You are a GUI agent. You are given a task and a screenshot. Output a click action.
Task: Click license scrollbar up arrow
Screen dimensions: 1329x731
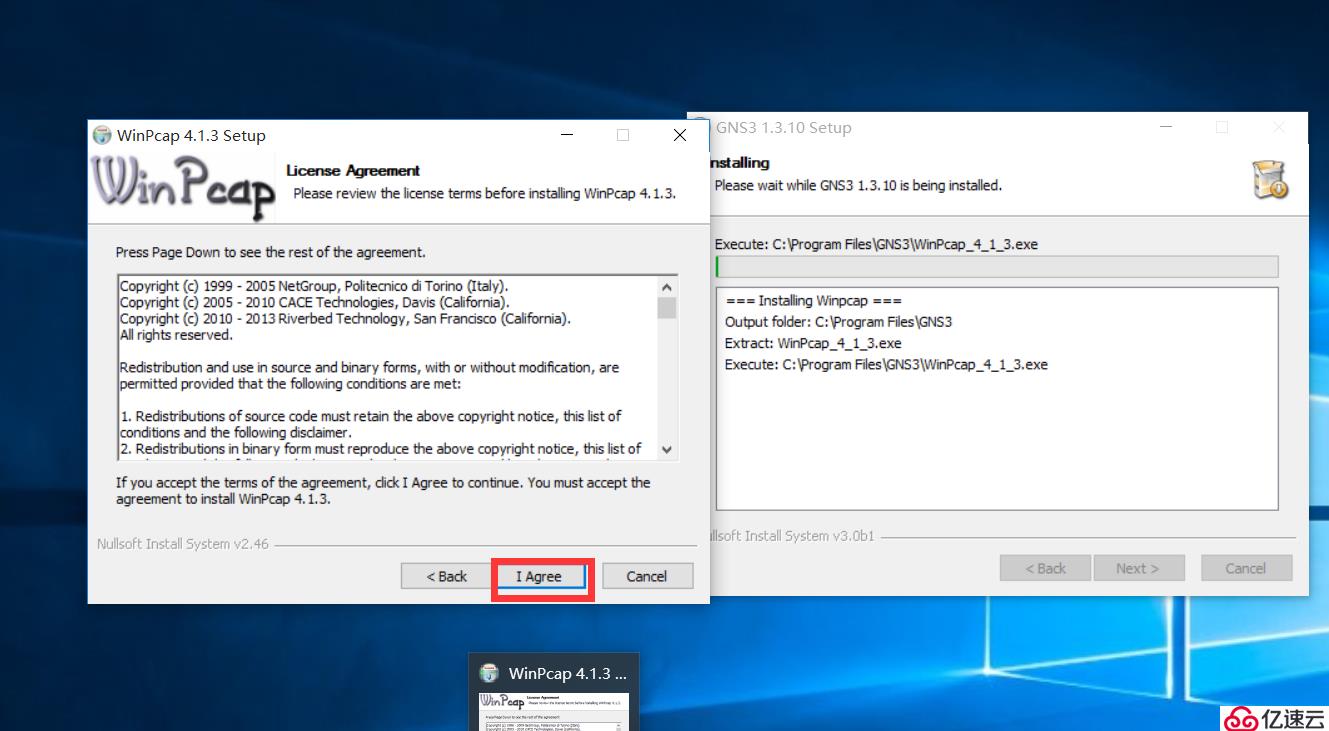coord(667,285)
